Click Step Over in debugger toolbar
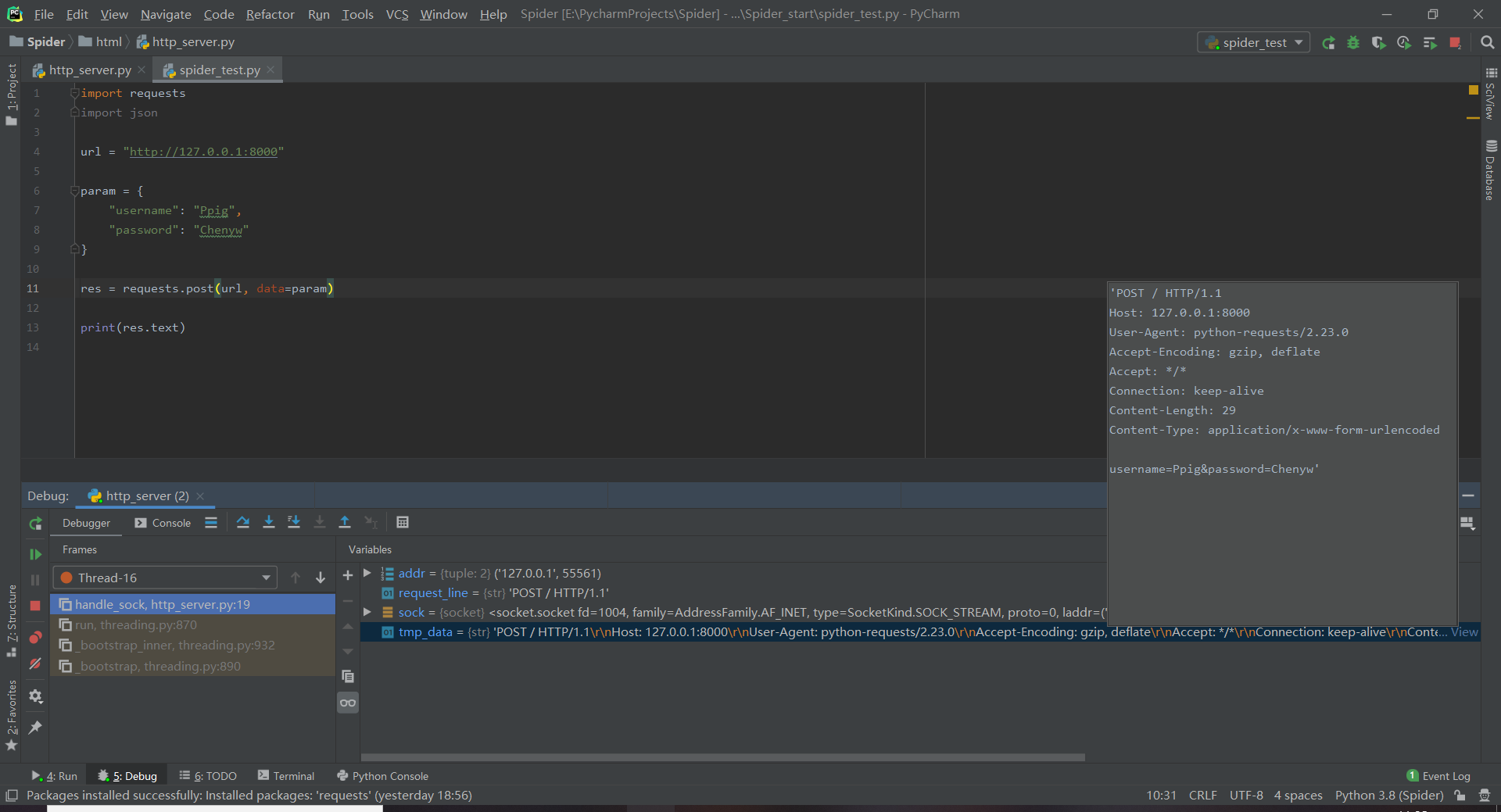The image size is (1501, 812). tap(243, 522)
